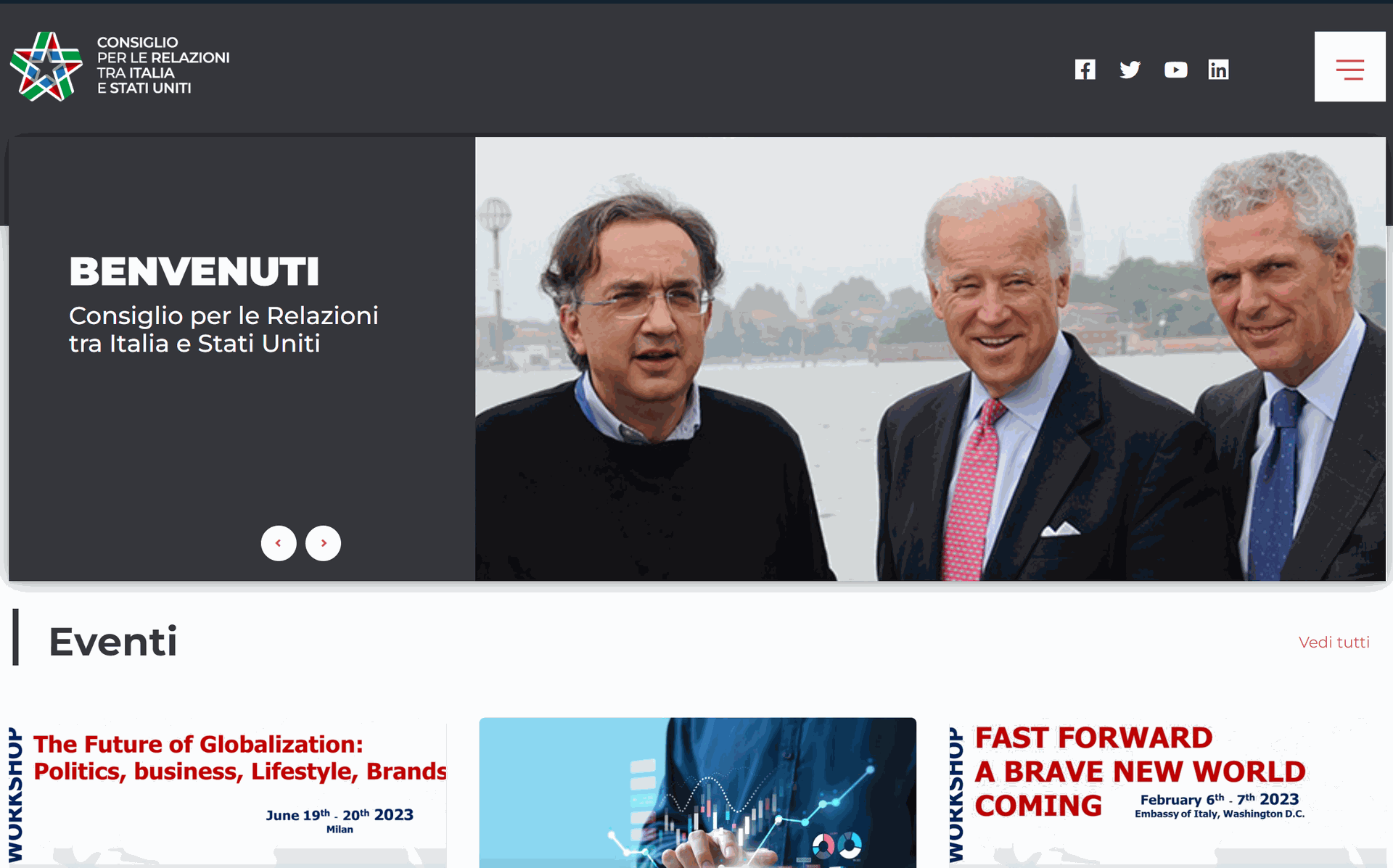Screen dimensions: 1393x868
Task: Open the financial charts event thumbnail
Action: pyautogui.click(x=697, y=793)
